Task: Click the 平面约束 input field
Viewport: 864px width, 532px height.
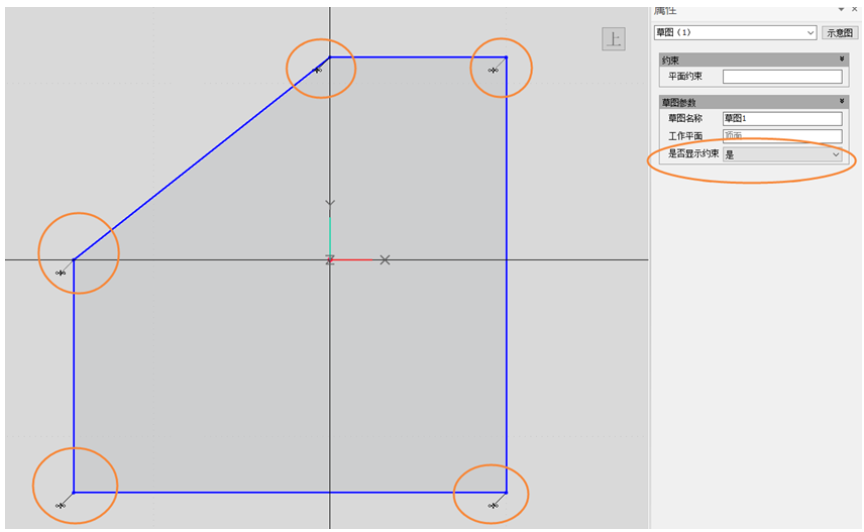Action: click(x=782, y=77)
